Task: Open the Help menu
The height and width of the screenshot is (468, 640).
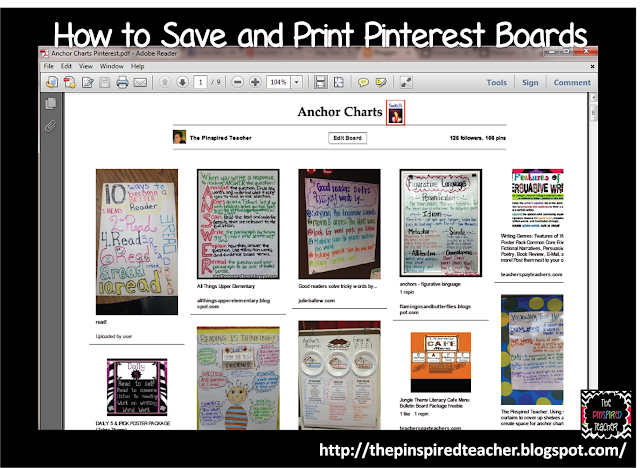Action: [x=138, y=66]
